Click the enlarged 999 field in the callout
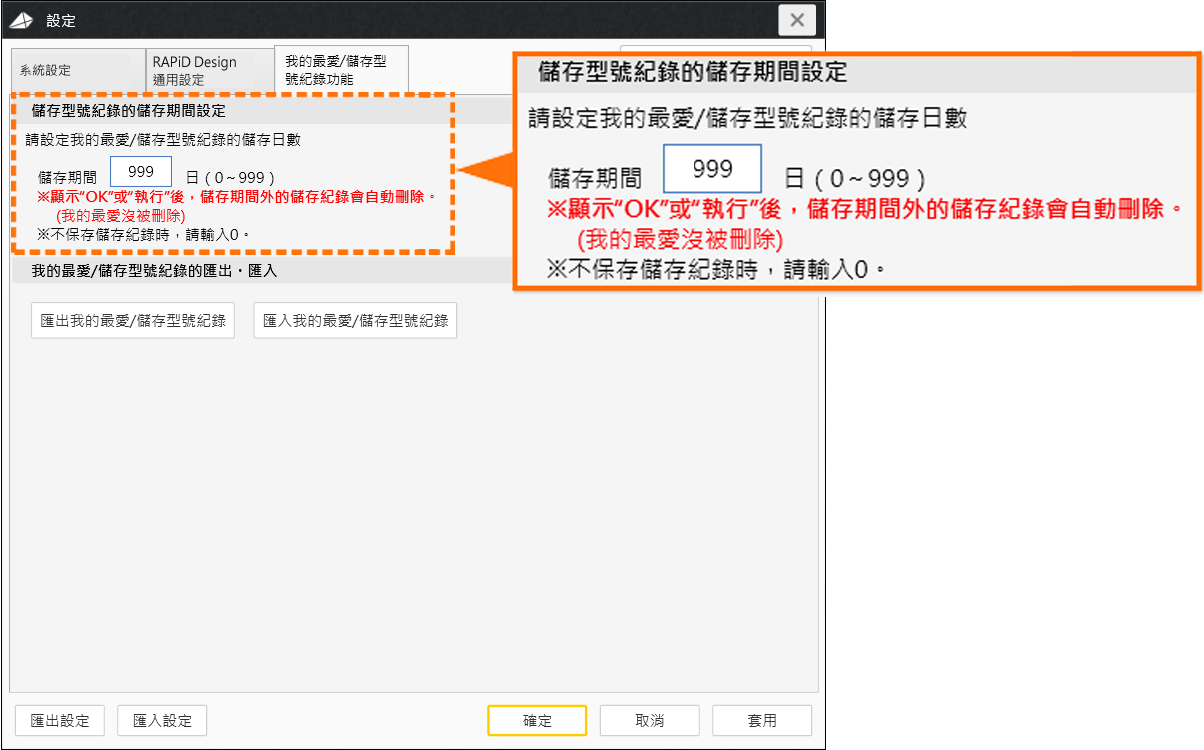1204x750 pixels. click(x=712, y=169)
